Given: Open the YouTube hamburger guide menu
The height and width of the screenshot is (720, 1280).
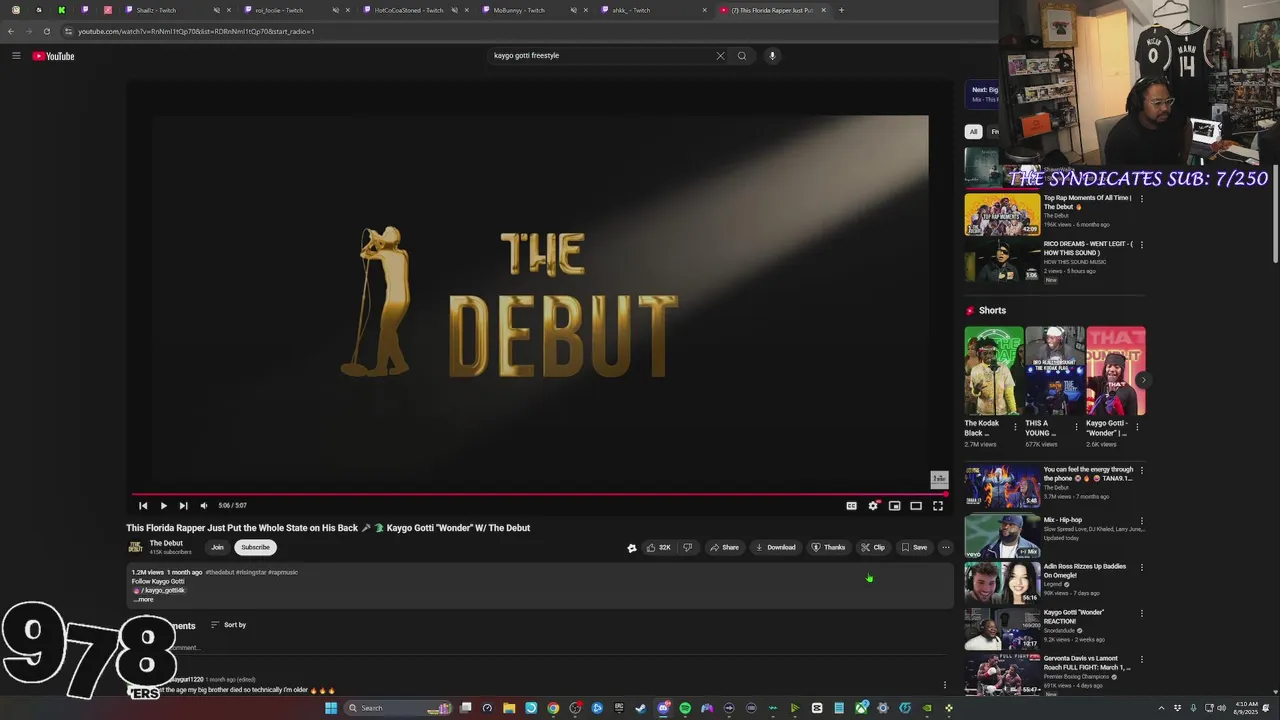Looking at the screenshot, I should [x=16, y=56].
